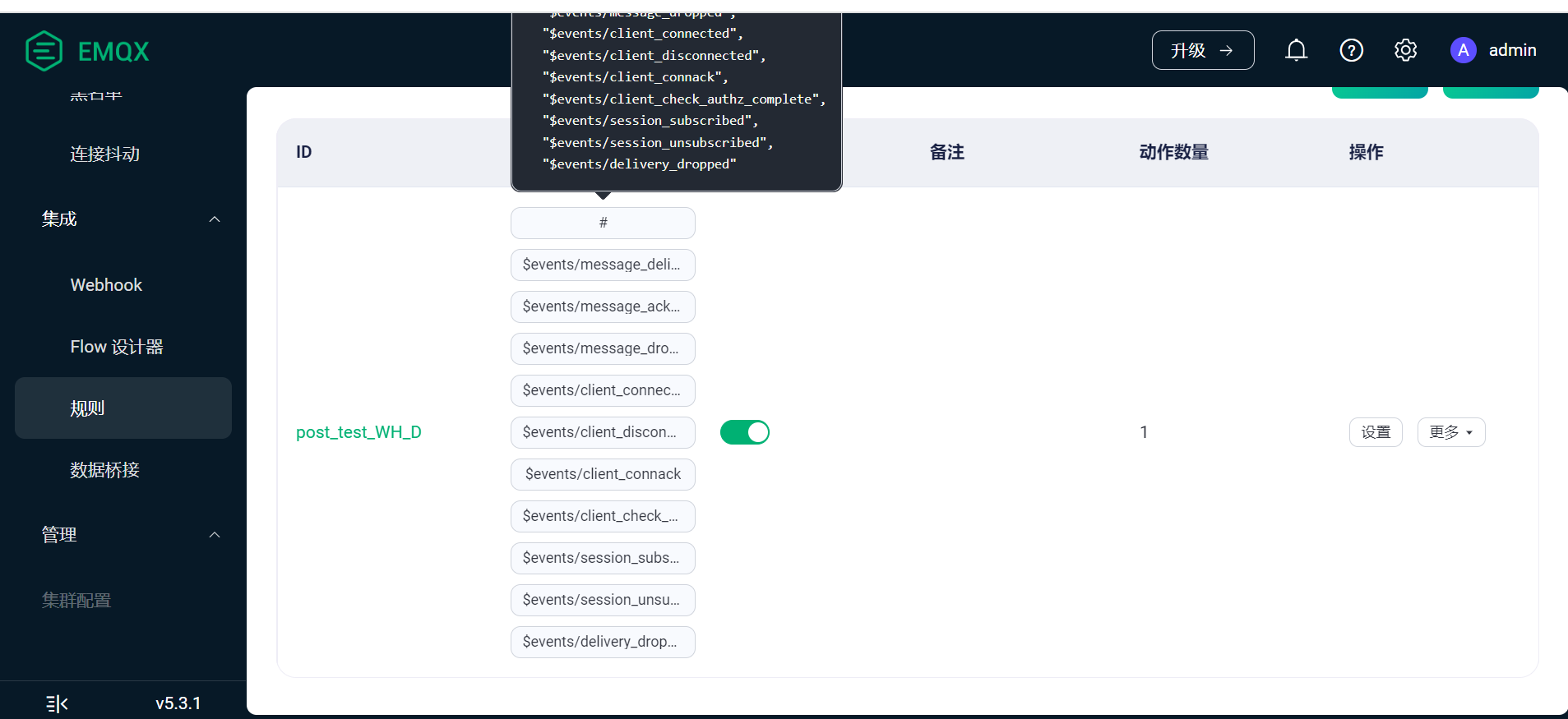Collapse the 集成 sidebar section
Image resolution: width=1568 pixels, height=719 pixels.
point(215,219)
